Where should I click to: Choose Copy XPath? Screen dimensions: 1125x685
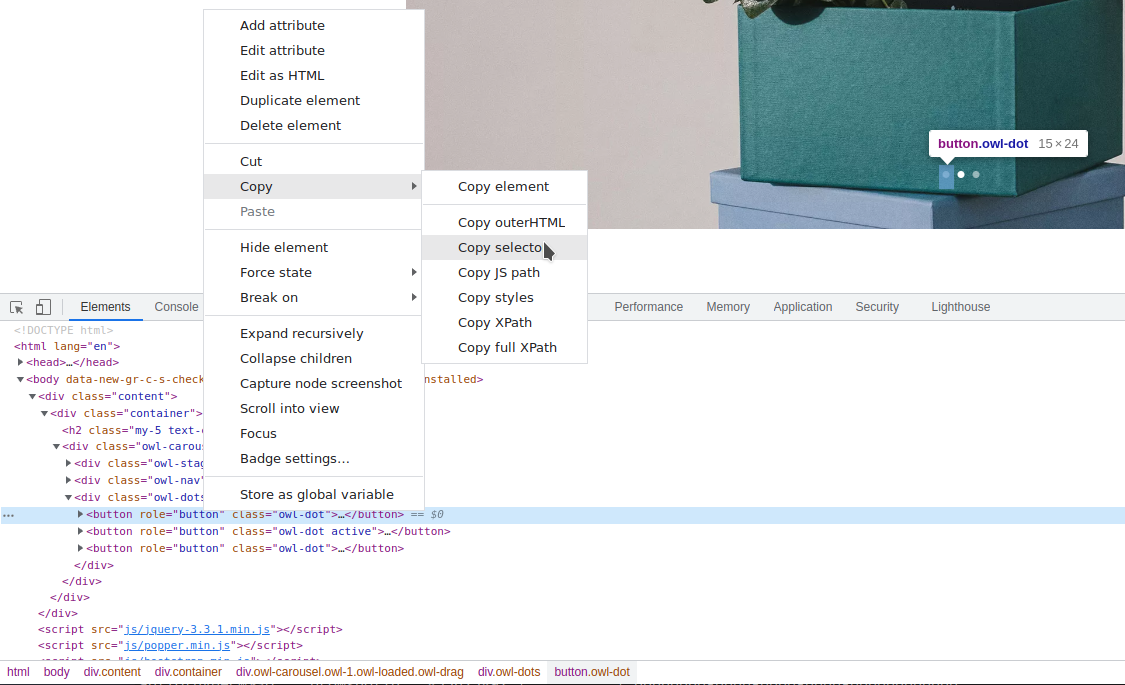click(x=504, y=323)
